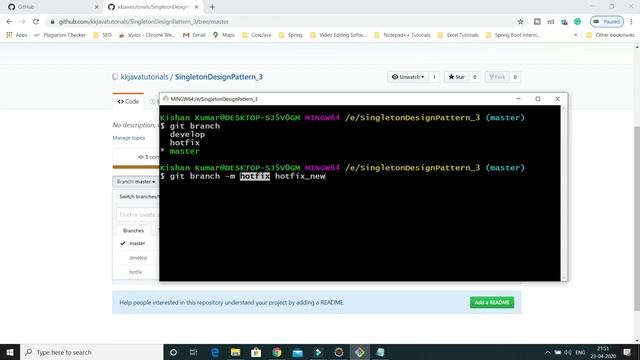Expand the Branch: master dropdown
The image size is (640, 360).
click(x=136, y=182)
